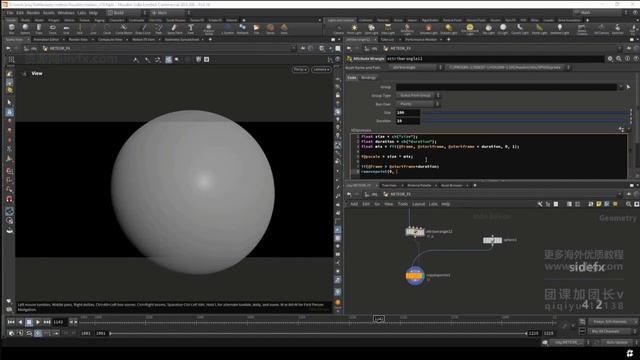Click the playback range slider bar
Screen dimensions: 640x360
click(x=319, y=333)
